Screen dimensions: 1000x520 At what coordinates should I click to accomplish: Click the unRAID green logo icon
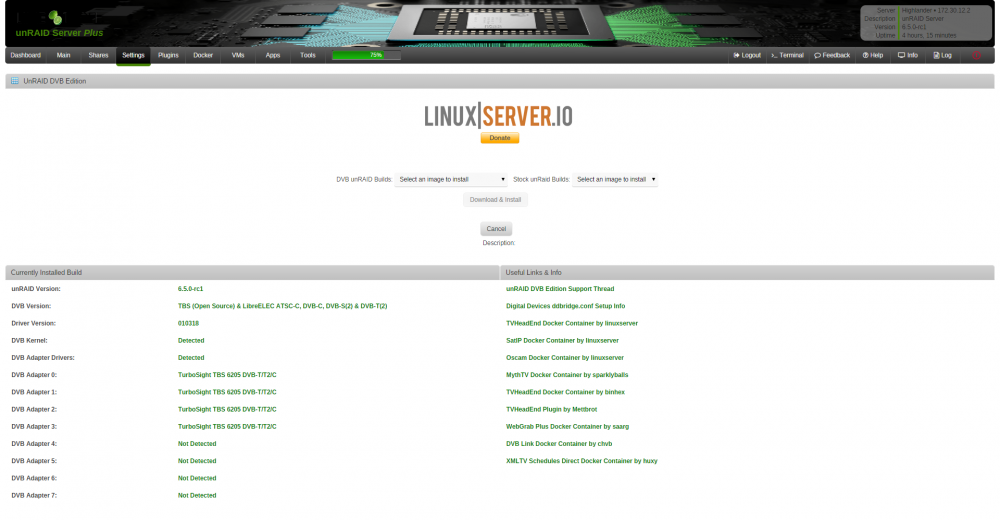55,18
